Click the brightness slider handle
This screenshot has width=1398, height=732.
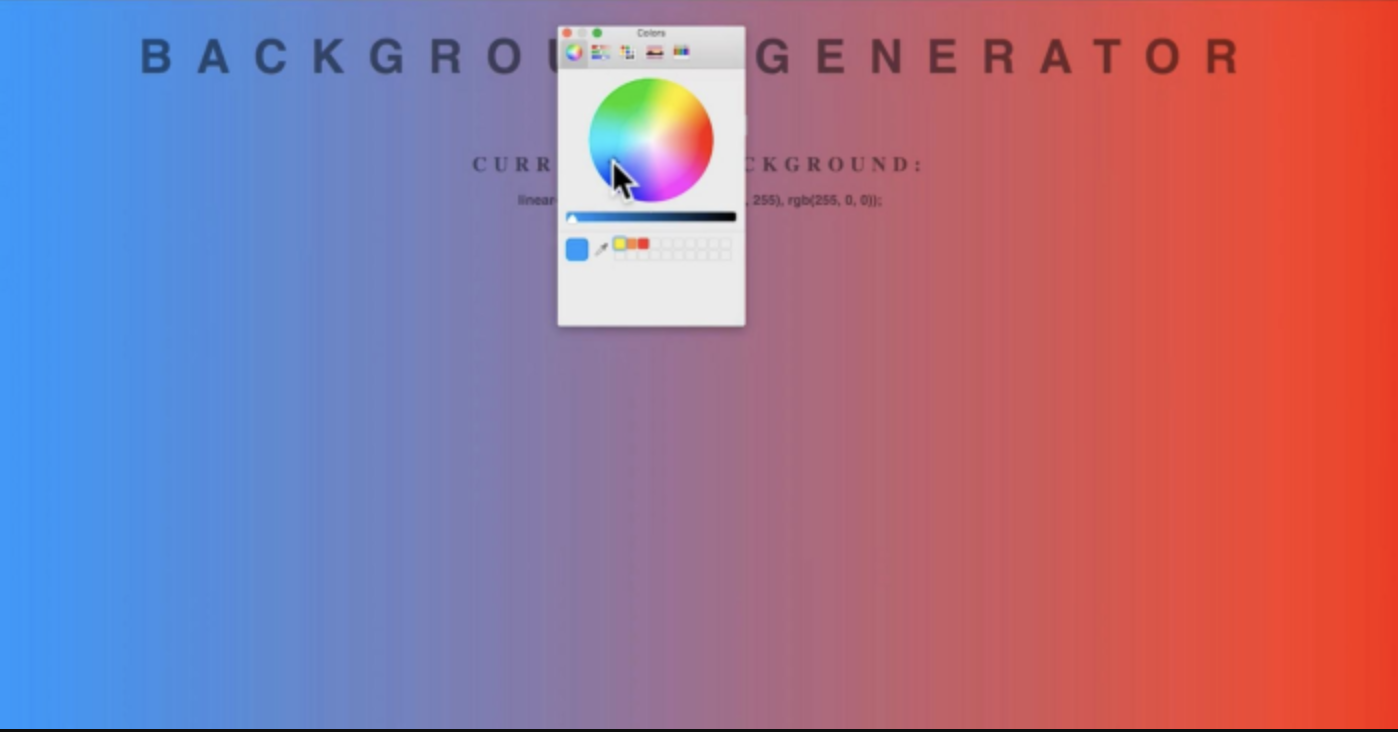point(572,218)
